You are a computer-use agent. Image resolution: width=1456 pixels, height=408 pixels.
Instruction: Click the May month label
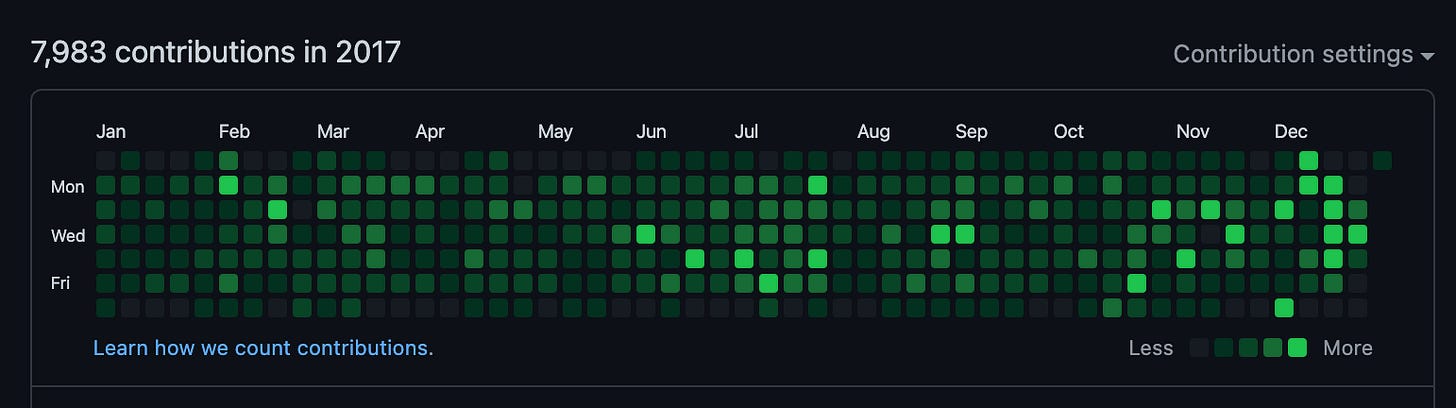tap(555, 132)
